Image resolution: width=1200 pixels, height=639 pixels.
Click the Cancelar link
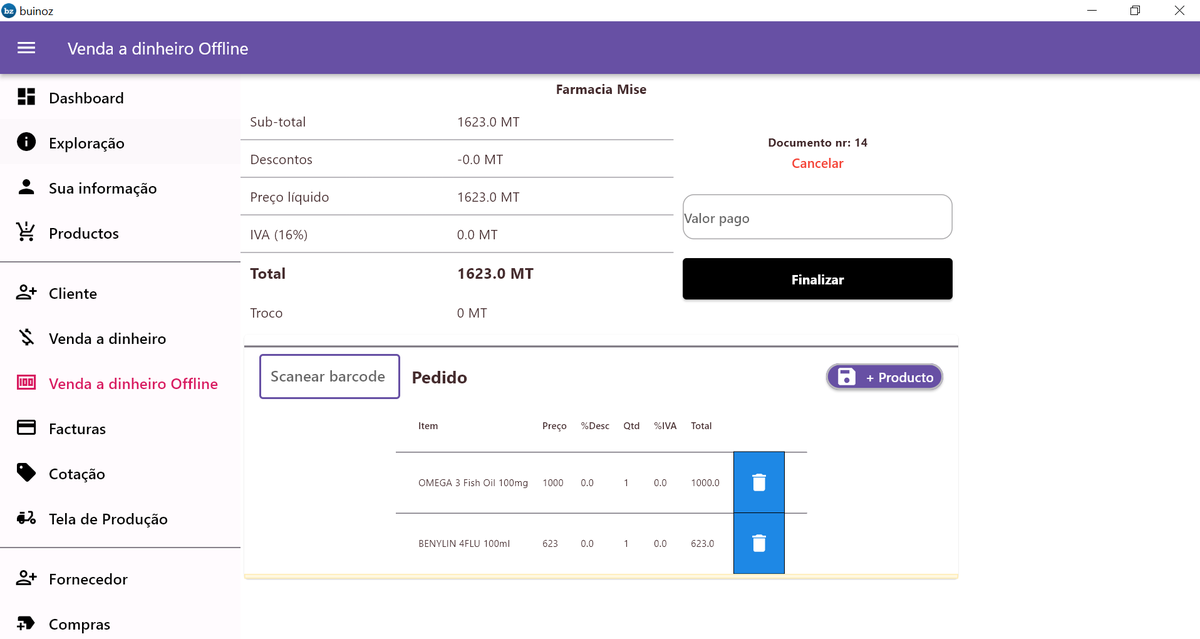[817, 163]
